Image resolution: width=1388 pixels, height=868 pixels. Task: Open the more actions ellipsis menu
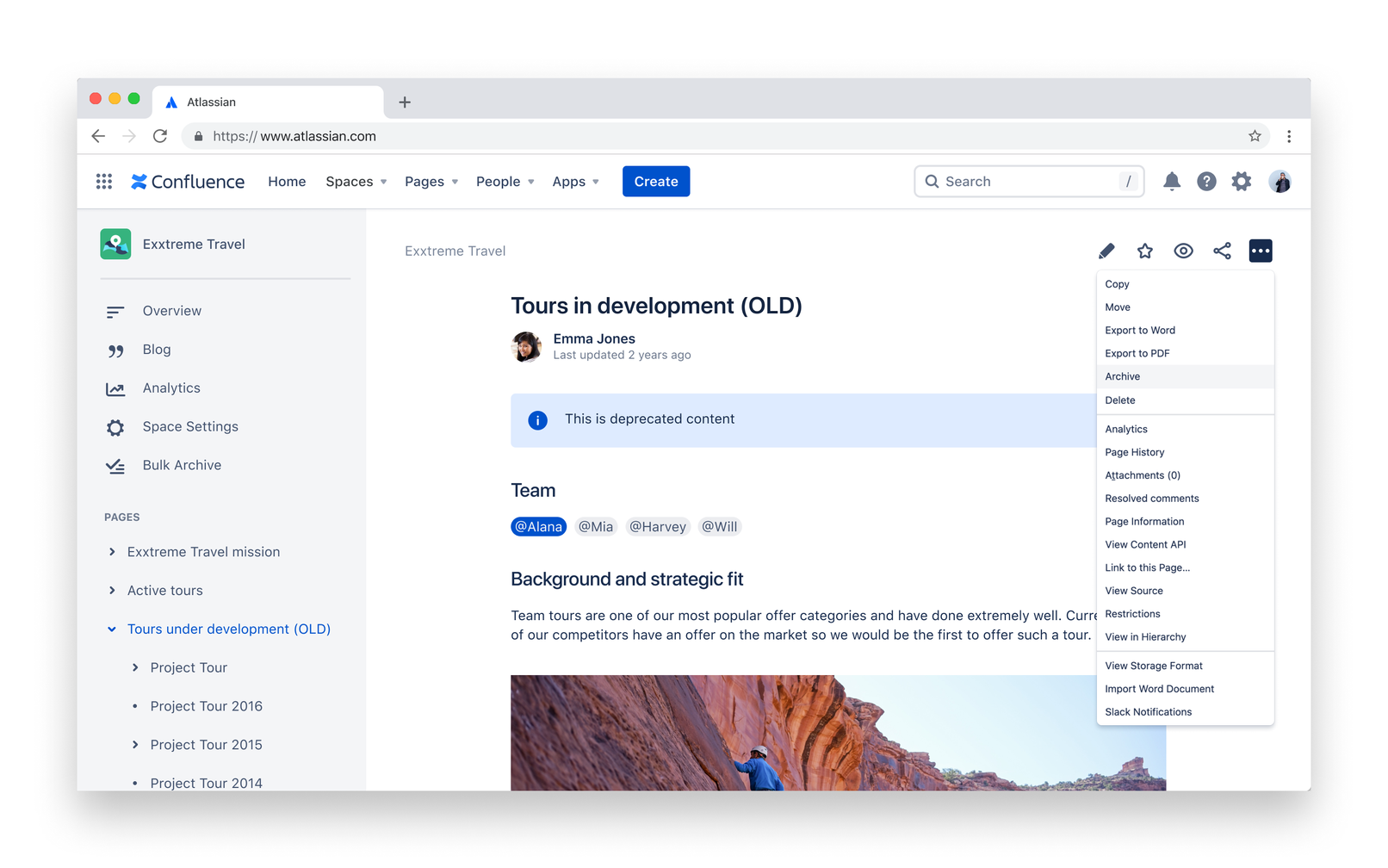tap(1260, 250)
